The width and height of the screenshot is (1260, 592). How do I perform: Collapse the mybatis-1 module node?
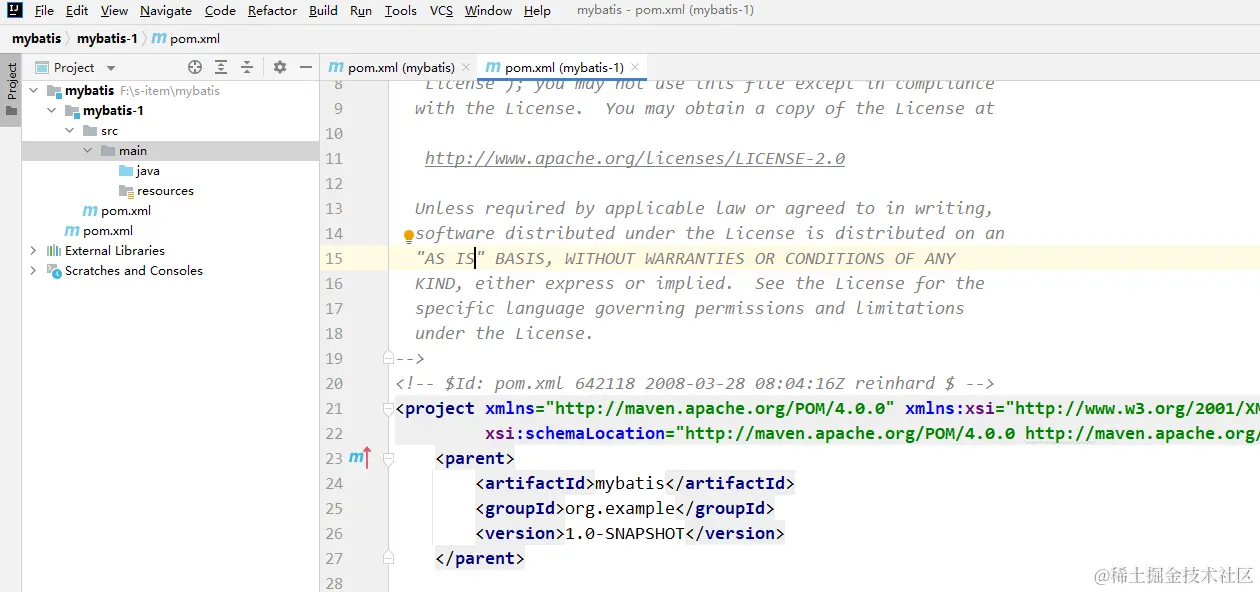[51, 110]
